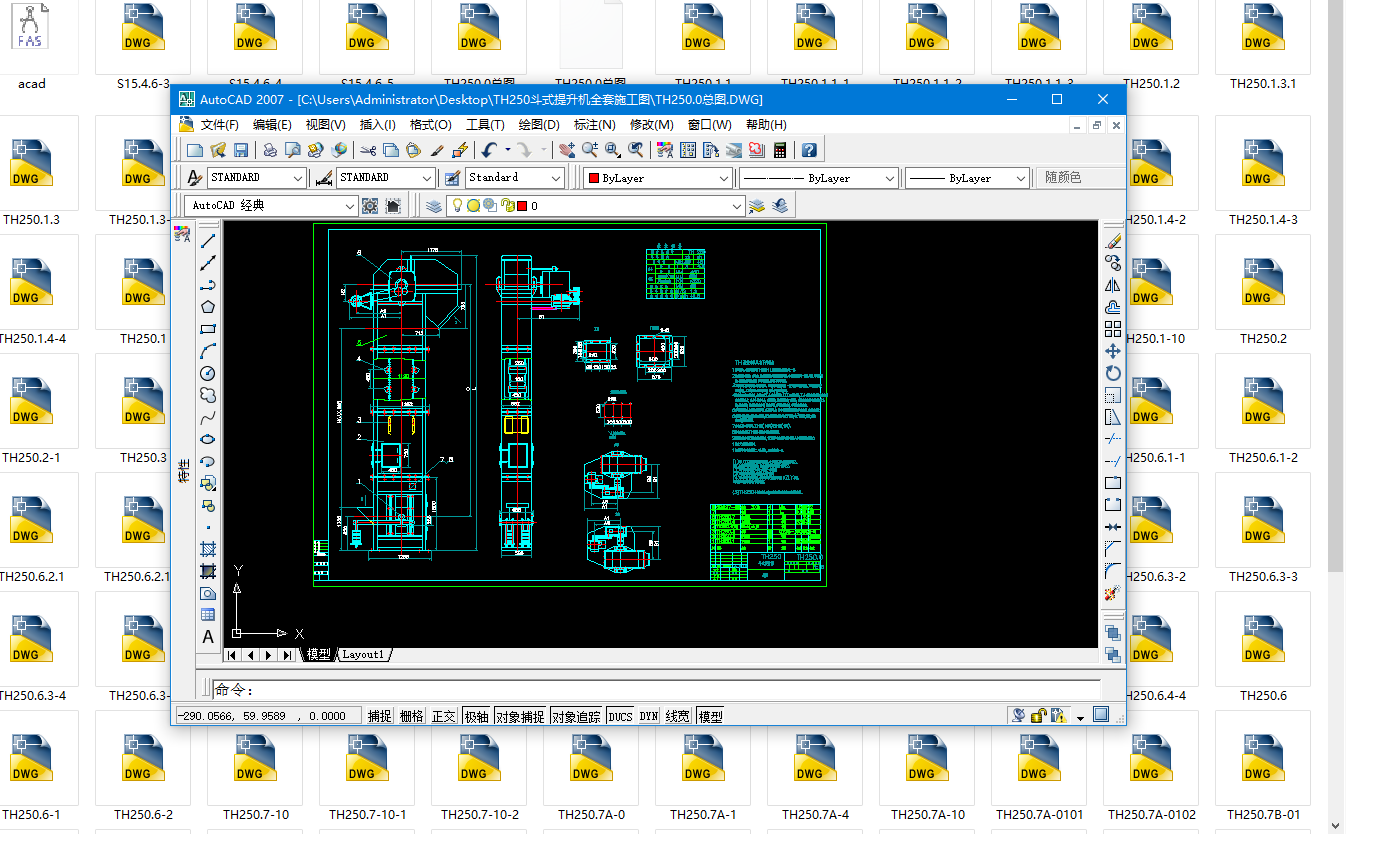
Task: Open the 文件(F) menu
Action: 219,125
